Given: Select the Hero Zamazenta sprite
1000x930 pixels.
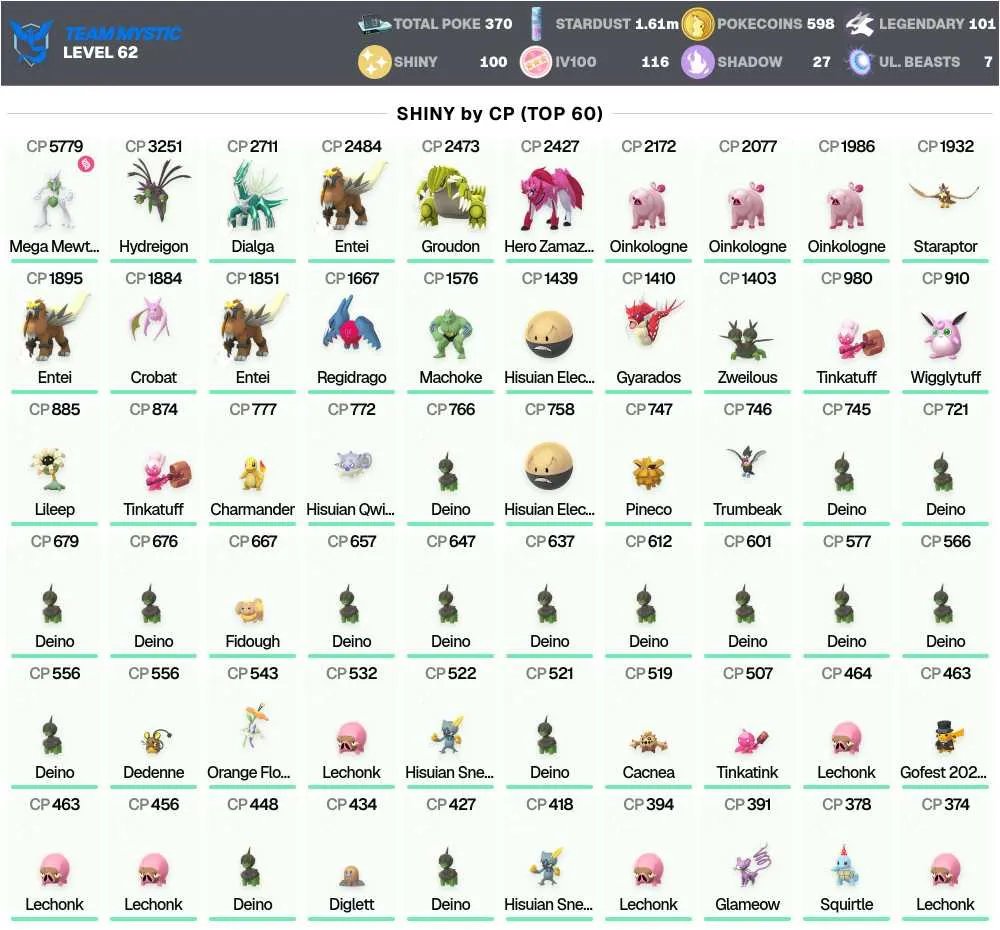Looking at the screenshot, I should point(550,198).
